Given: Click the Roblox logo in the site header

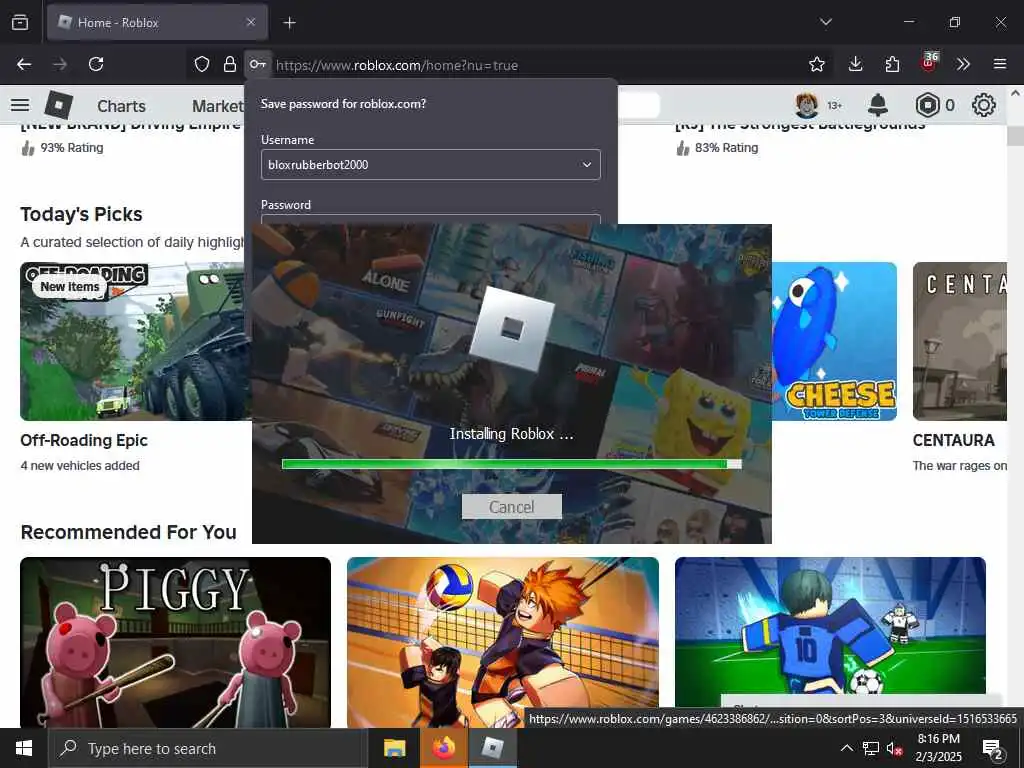Looking at the screenshot, I should point(59,105).
